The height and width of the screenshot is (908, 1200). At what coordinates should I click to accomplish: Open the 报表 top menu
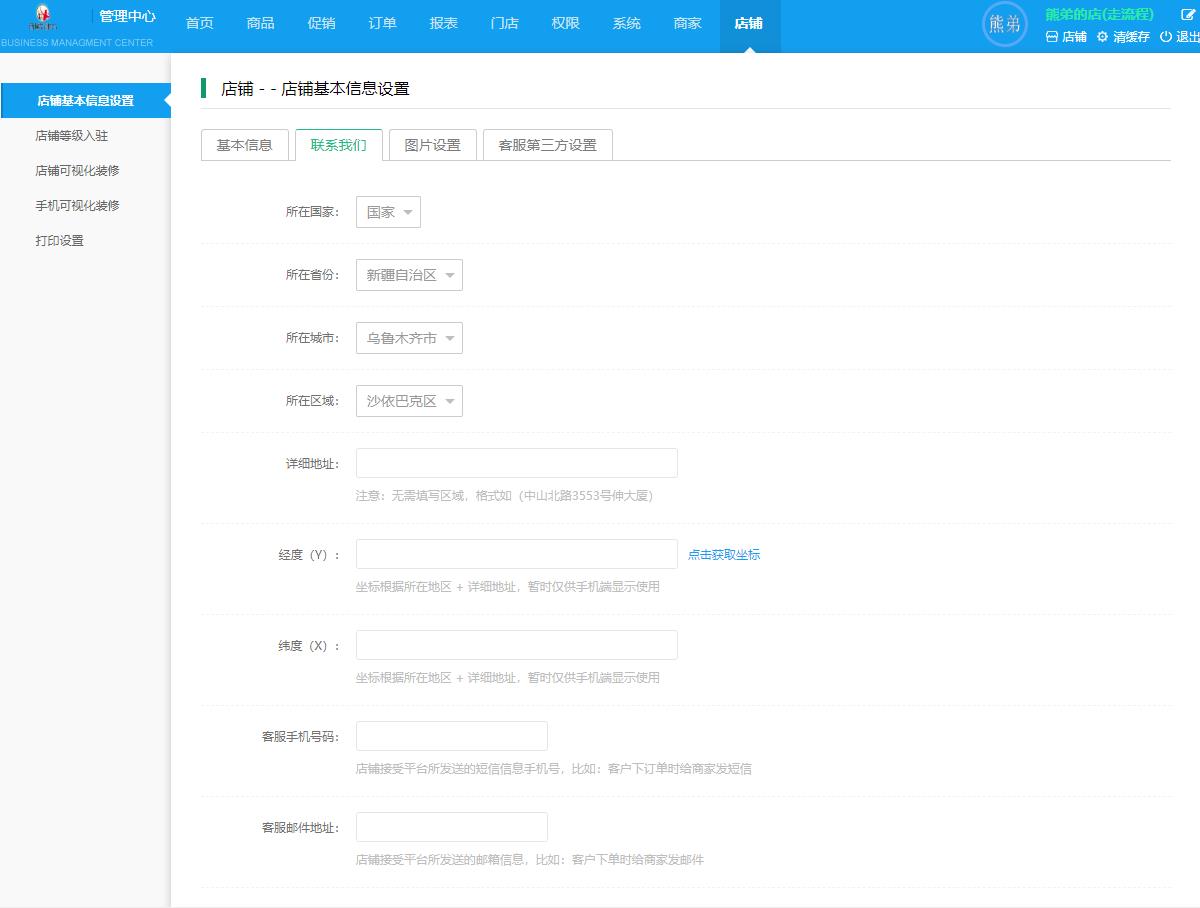pos(444,23)
